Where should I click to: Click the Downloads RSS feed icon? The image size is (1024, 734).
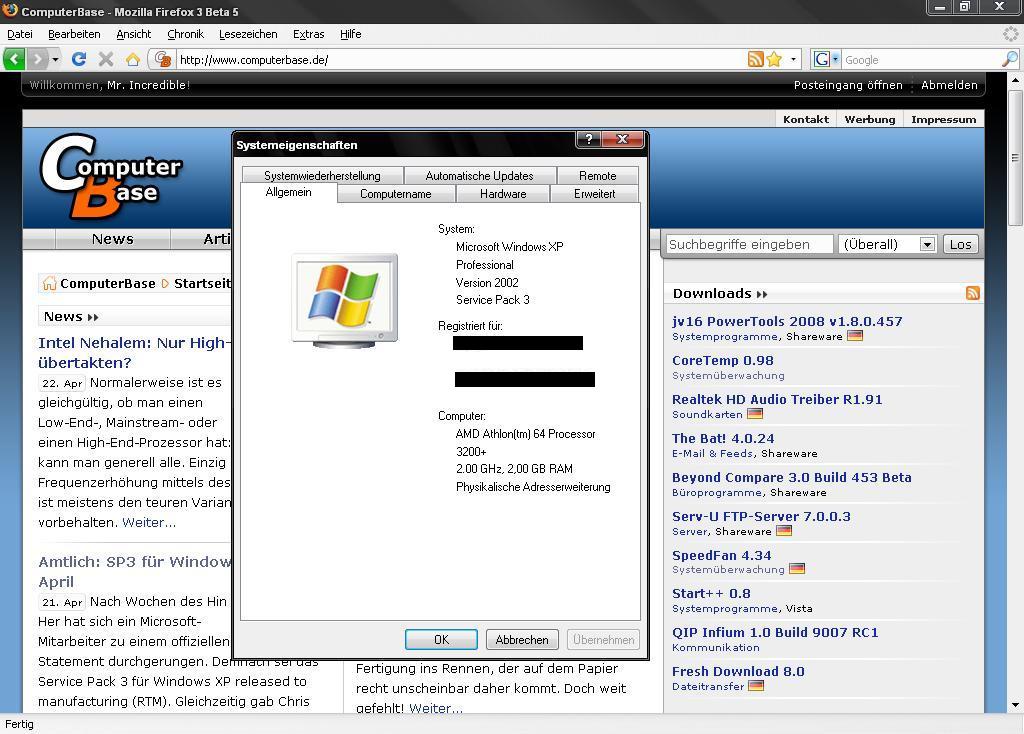click(x=972, y=293)
